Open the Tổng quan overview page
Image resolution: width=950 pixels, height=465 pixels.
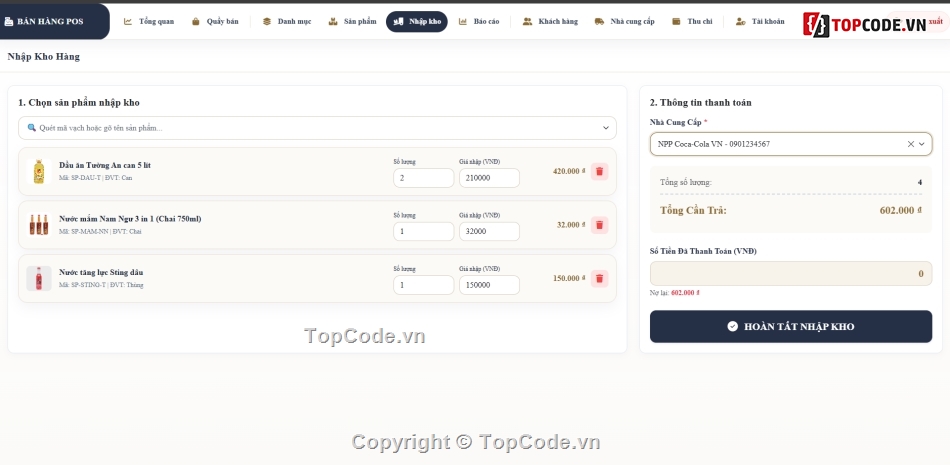(x=149, y=21)
